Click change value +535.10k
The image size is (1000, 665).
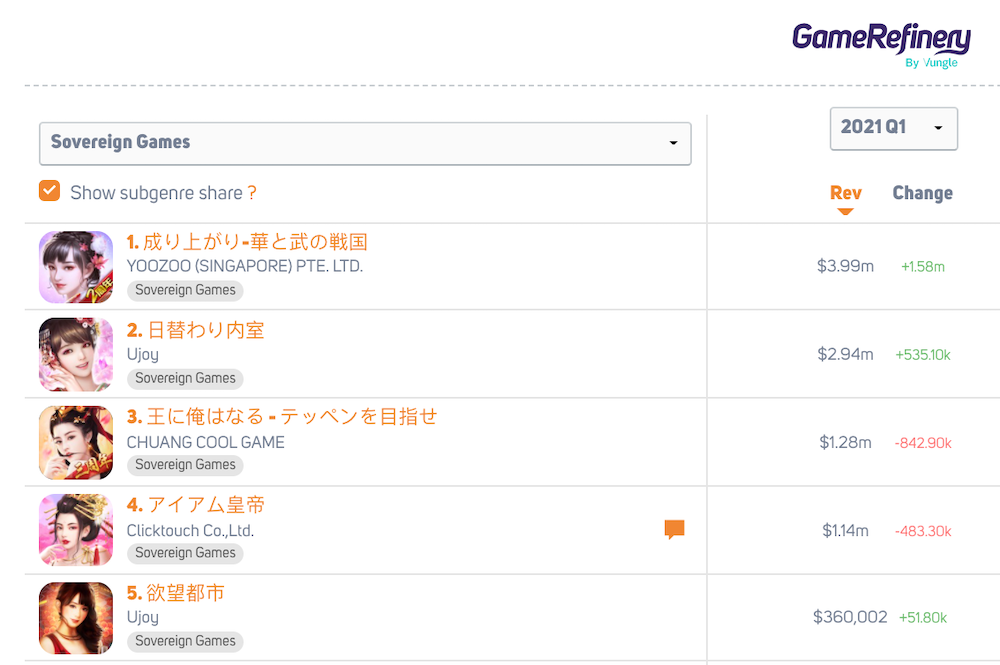[x=923, y=354]
